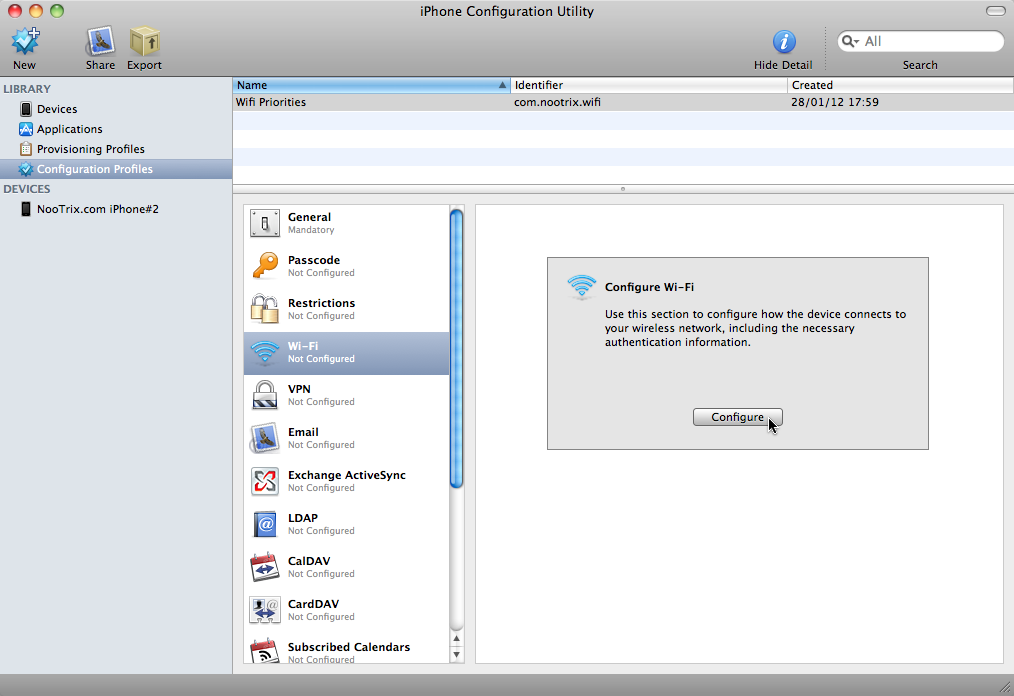This screenshot has height=696, width=1014.
Task: Click the Applications icon in the sidebar
Action: click(x=26, y=129)
